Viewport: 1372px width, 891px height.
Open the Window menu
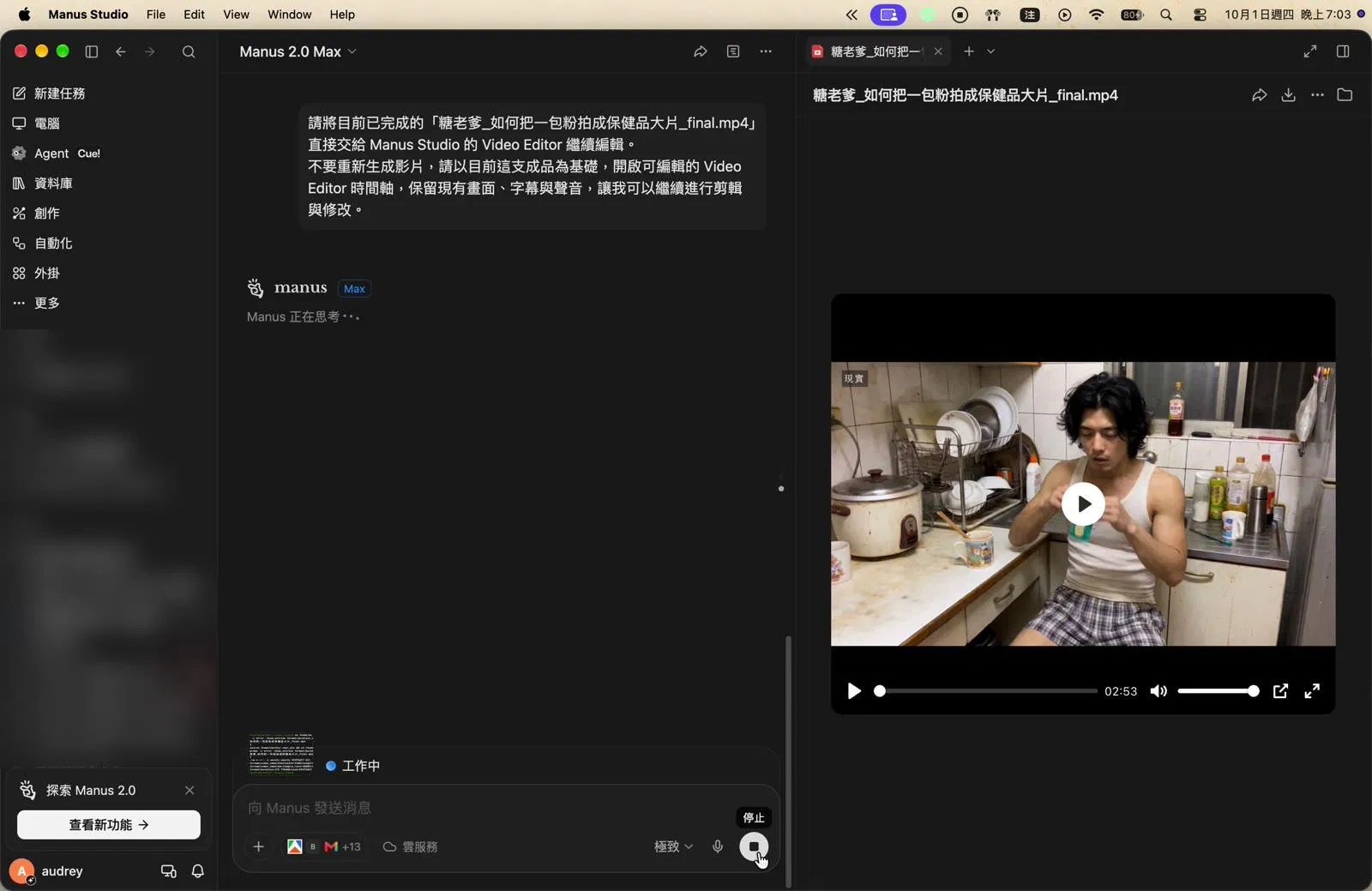click(289, 15)
